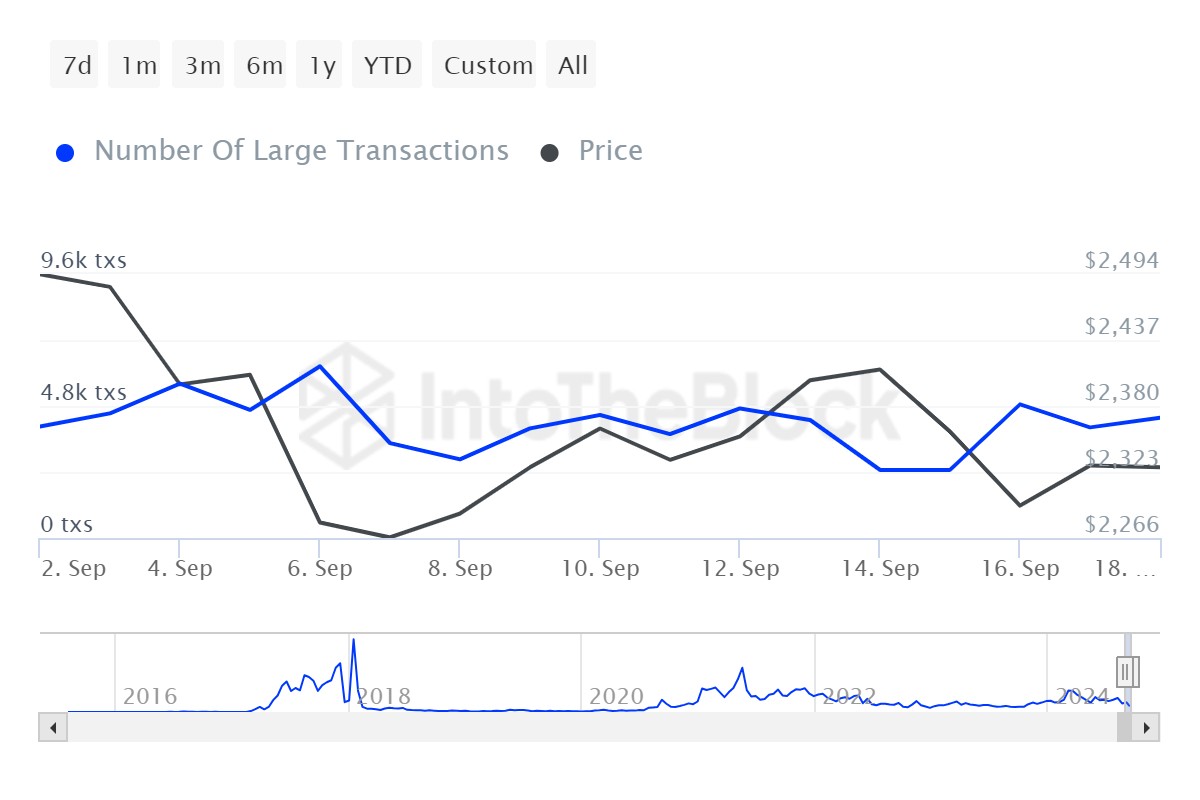This screenshot has height=800, width=1200.
Task: Click the scrollbar left arrow
Action: click(x=52, y=727)
